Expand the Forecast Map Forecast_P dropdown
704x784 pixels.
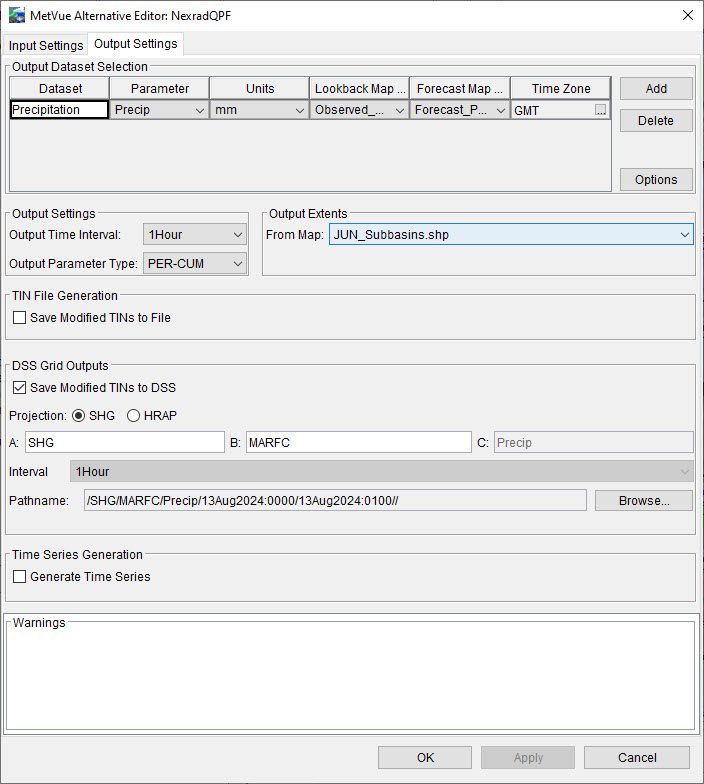[x=460, y=110]
